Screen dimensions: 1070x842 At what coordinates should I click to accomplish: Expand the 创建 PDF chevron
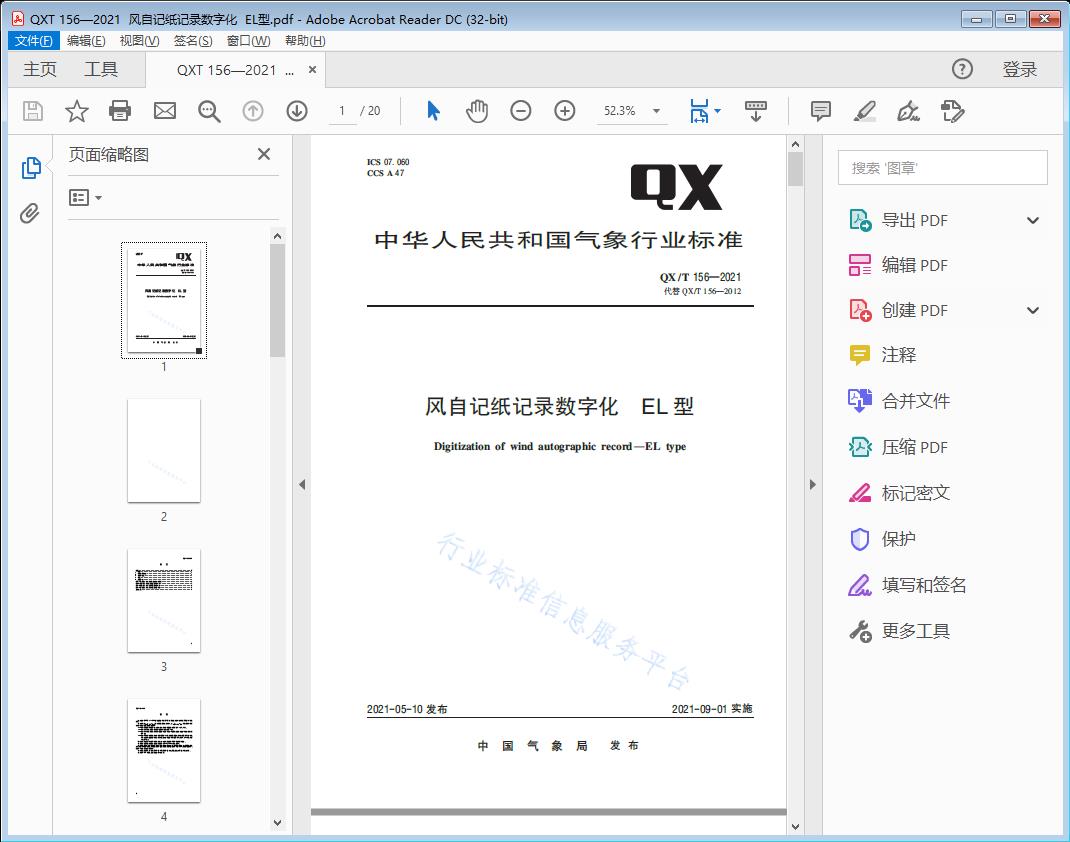(x=1032, y=310)
